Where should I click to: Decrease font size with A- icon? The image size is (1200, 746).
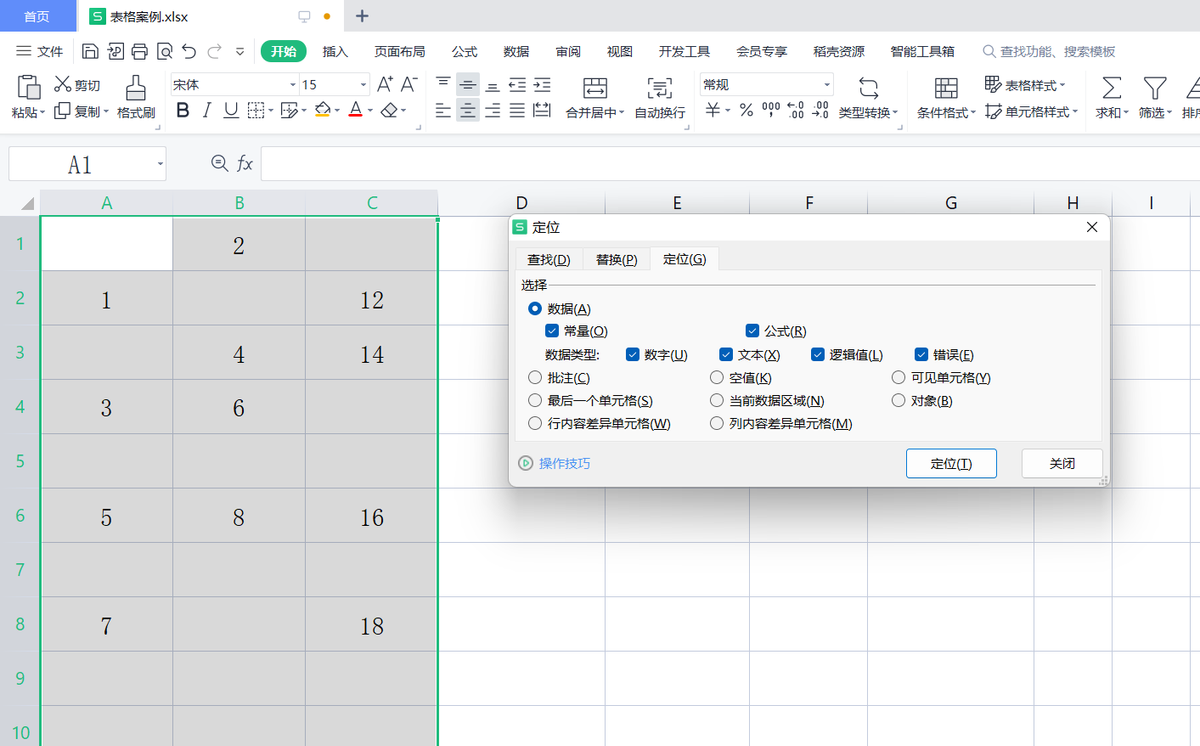click(409, 85)
